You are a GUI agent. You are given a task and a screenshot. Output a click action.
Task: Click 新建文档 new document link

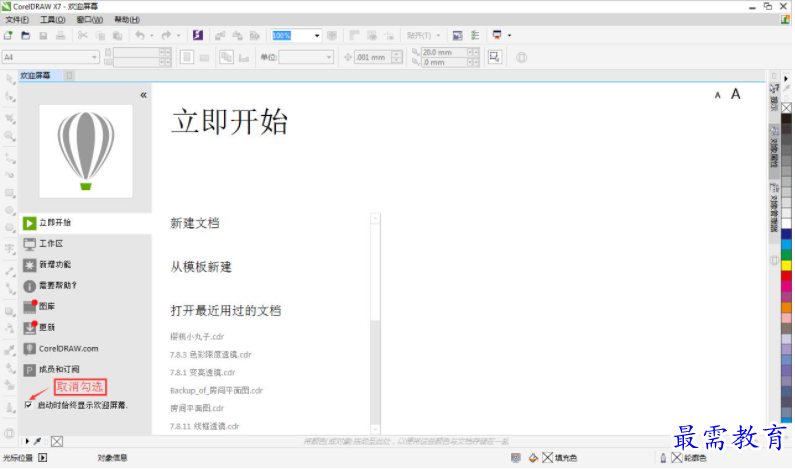pyautogui.click(x=195, y=223)
